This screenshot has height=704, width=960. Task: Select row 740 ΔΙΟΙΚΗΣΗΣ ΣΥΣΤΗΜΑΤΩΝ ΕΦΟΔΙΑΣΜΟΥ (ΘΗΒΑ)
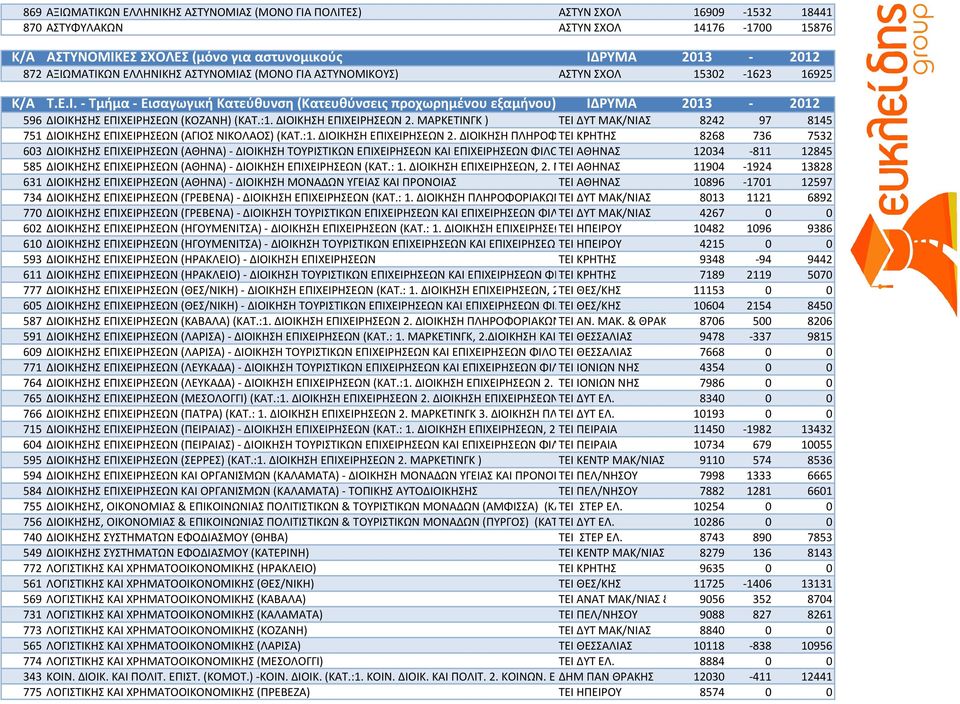click(x=418, y=537)
